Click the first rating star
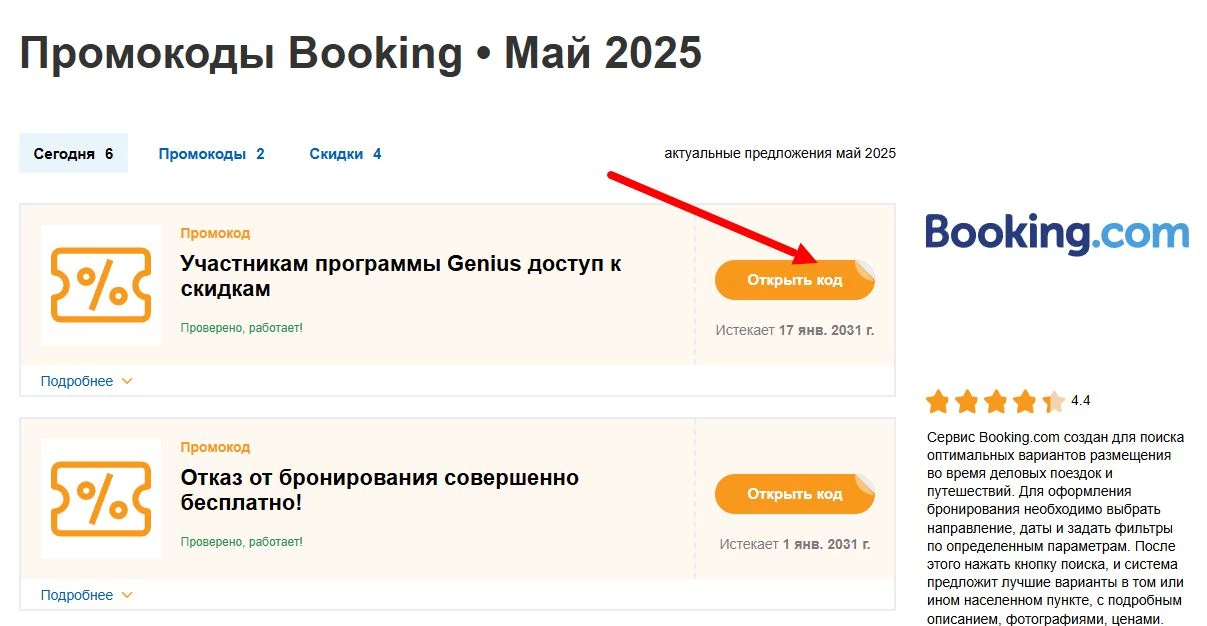The width and height of the screenshot is (1207, 626). pyautogui.click(x=937, y=400)
